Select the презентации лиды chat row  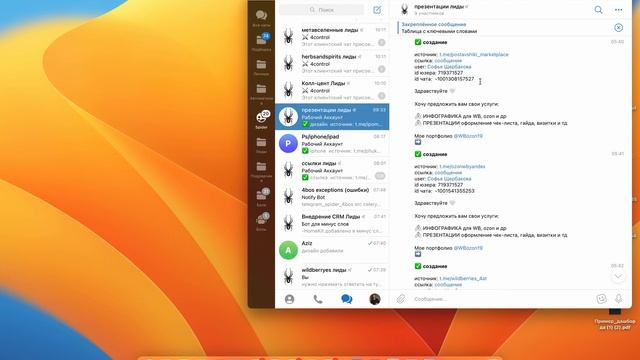click(x=332, y=117)
